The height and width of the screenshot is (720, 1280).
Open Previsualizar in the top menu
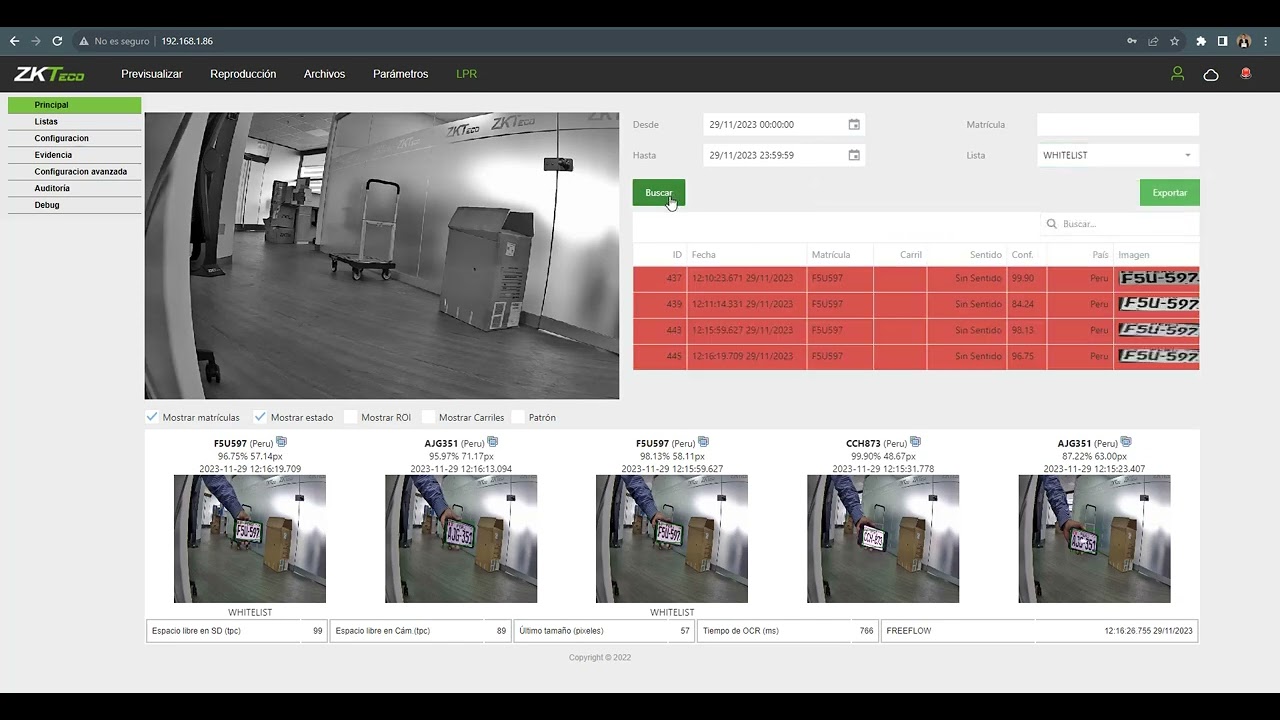click(x=152, y=74)
